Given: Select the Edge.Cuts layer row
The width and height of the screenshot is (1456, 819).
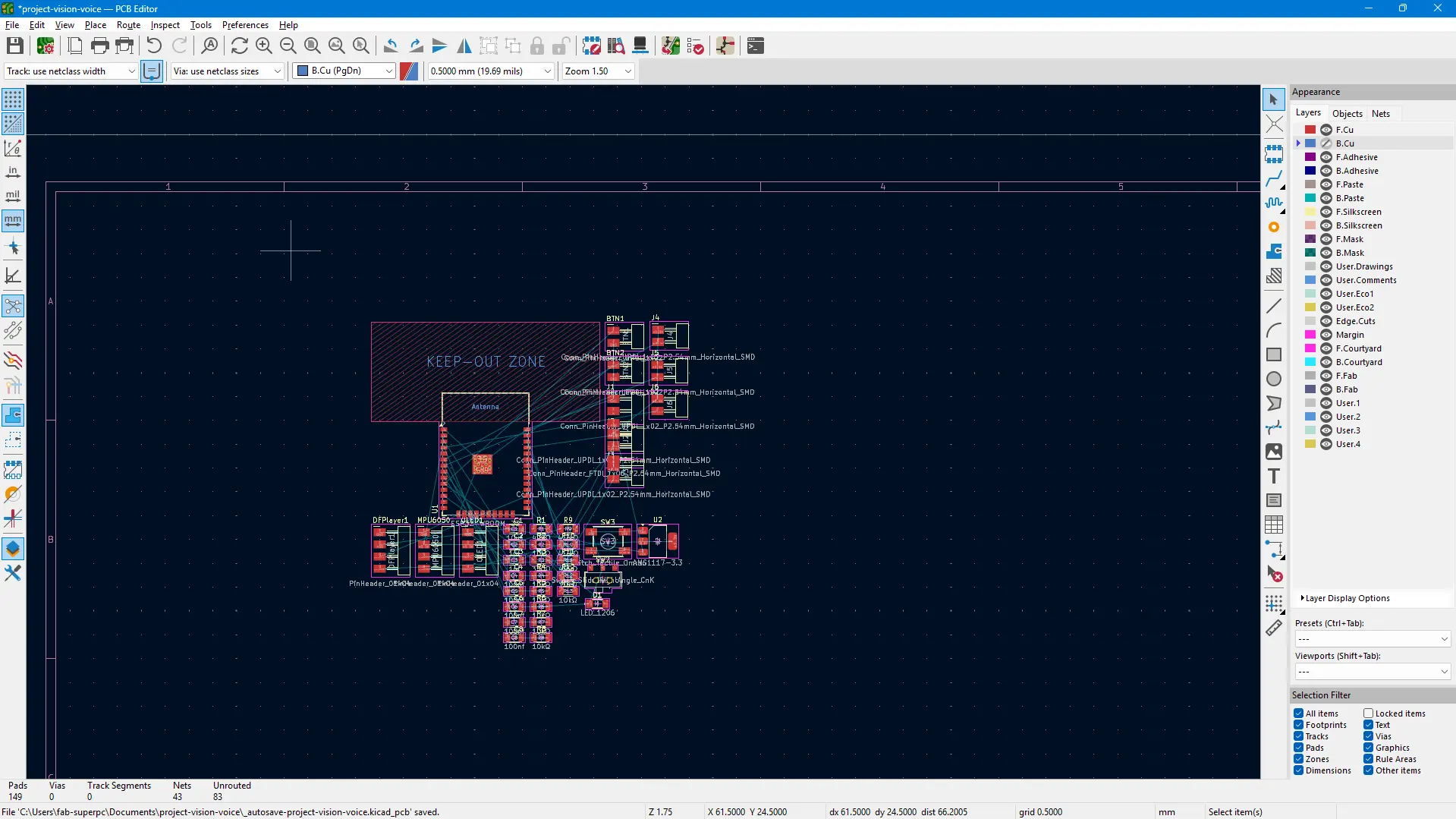Looking at the screenshot, I should [1355, 321].
